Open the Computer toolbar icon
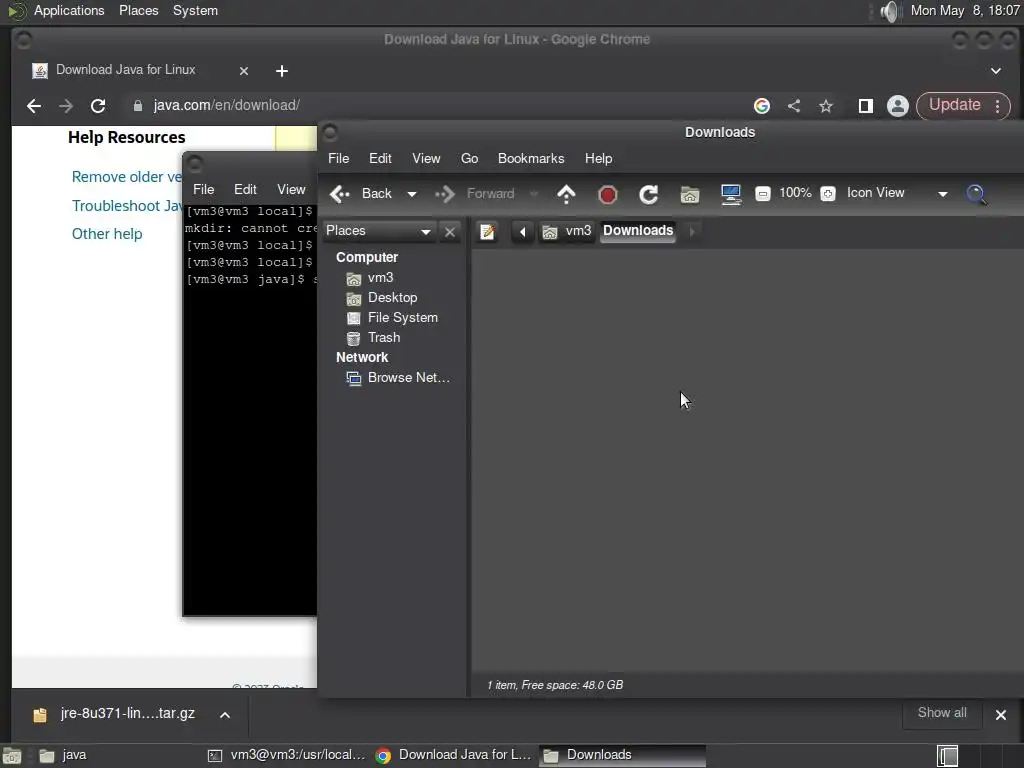1024x768 pixels. click(x=731, y=194)
